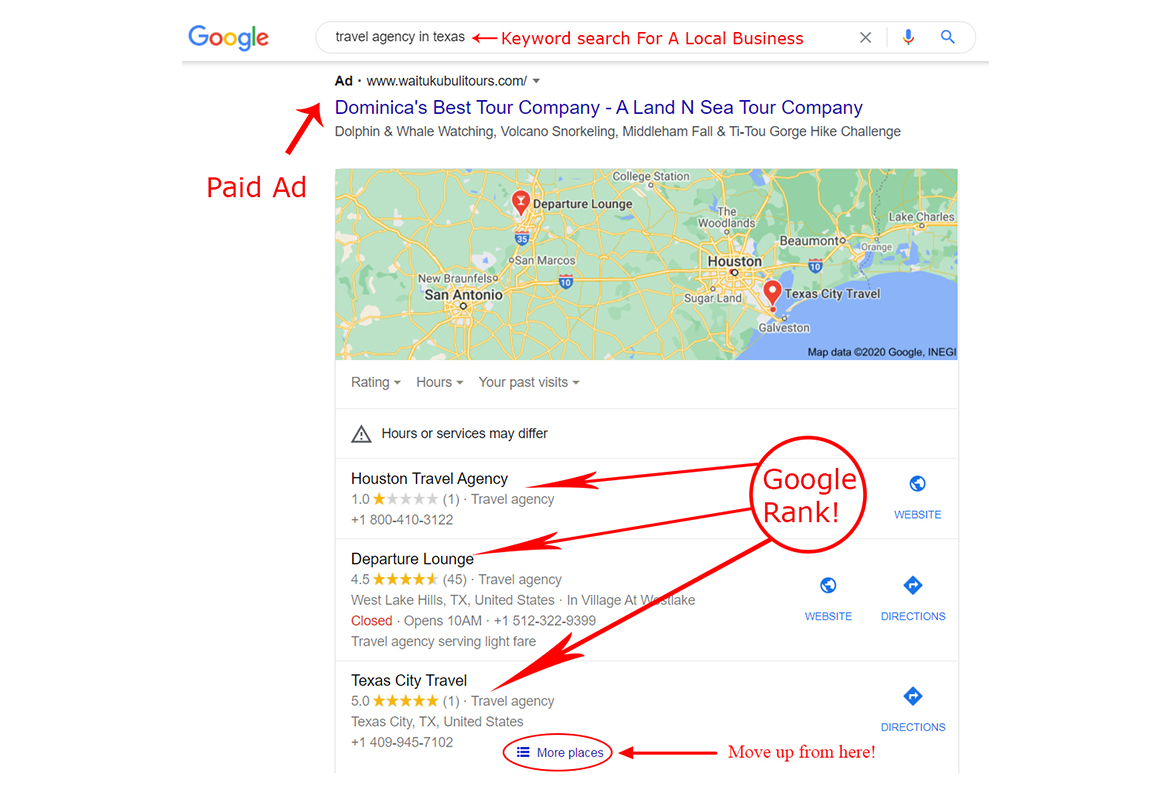
Task: Select the Departure Lounge map pin
Action: click(x=521, y=201)
